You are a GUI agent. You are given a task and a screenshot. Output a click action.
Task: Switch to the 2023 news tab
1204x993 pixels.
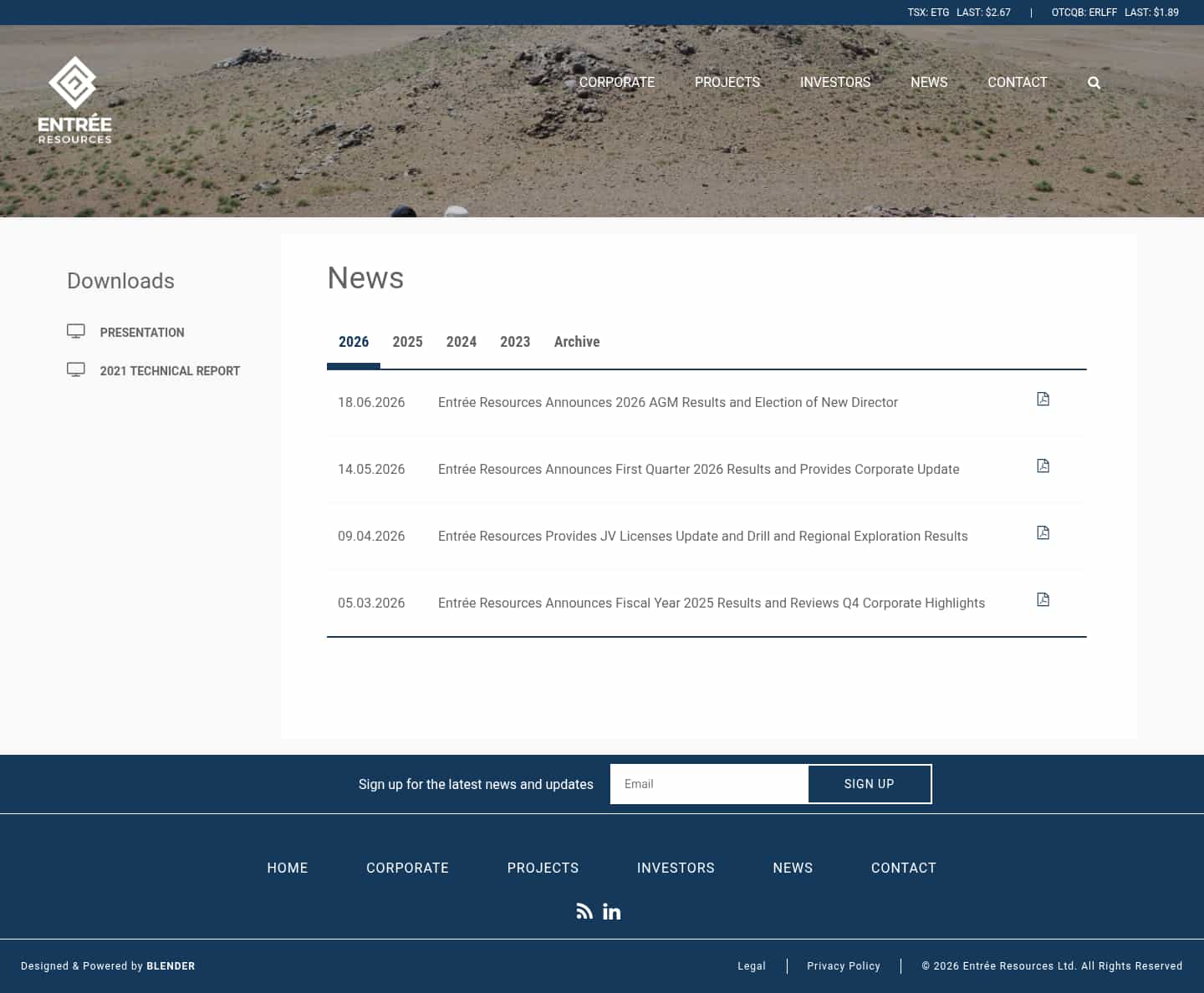(515, 342)
